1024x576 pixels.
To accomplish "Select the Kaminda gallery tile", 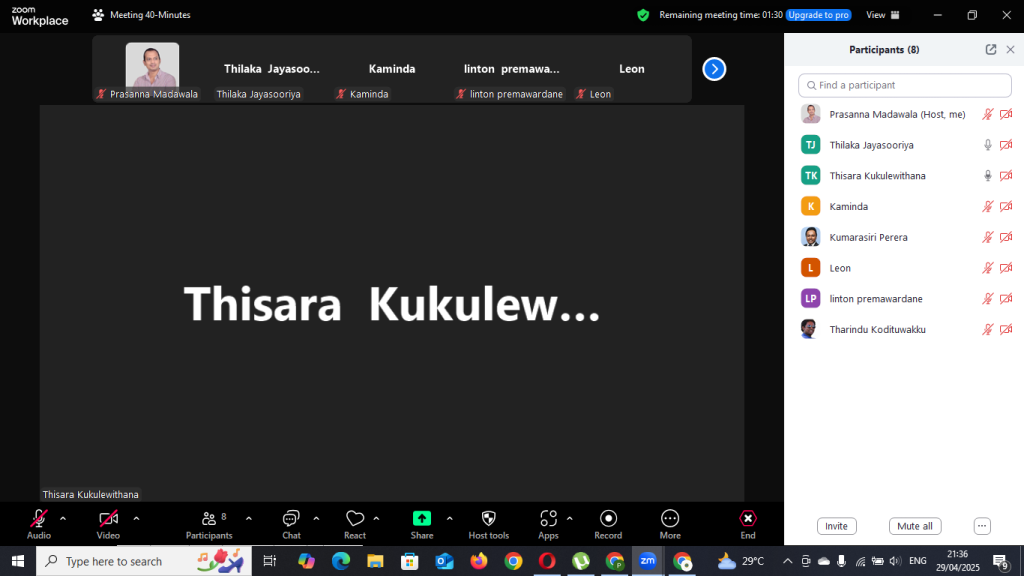I will (x=392, y=69).
